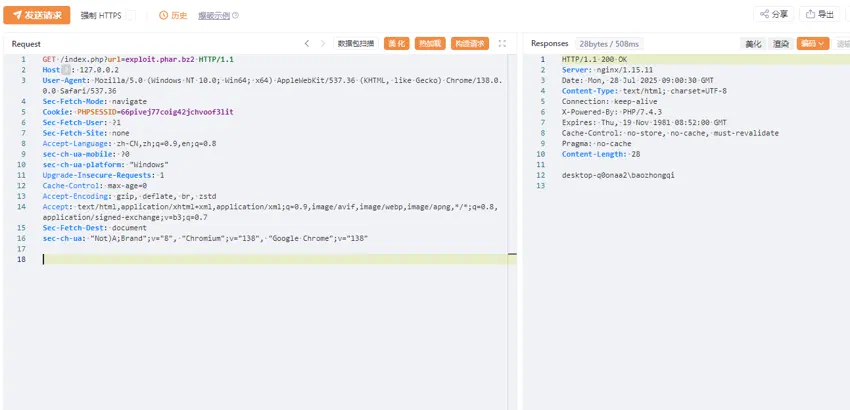Go to previous request with left chevron
850x410 pixels.
(307, 43)
